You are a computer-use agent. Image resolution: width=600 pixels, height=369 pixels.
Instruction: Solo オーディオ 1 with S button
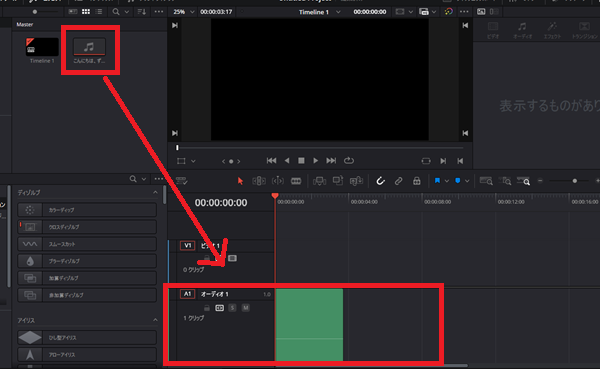(232, 308)
